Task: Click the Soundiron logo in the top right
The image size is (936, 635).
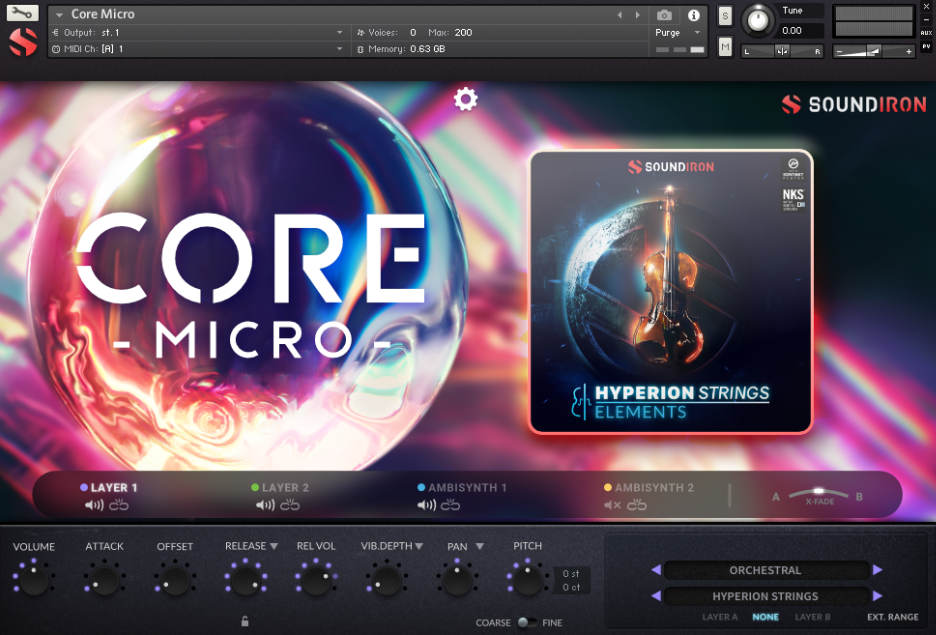Action: point(852,104)
